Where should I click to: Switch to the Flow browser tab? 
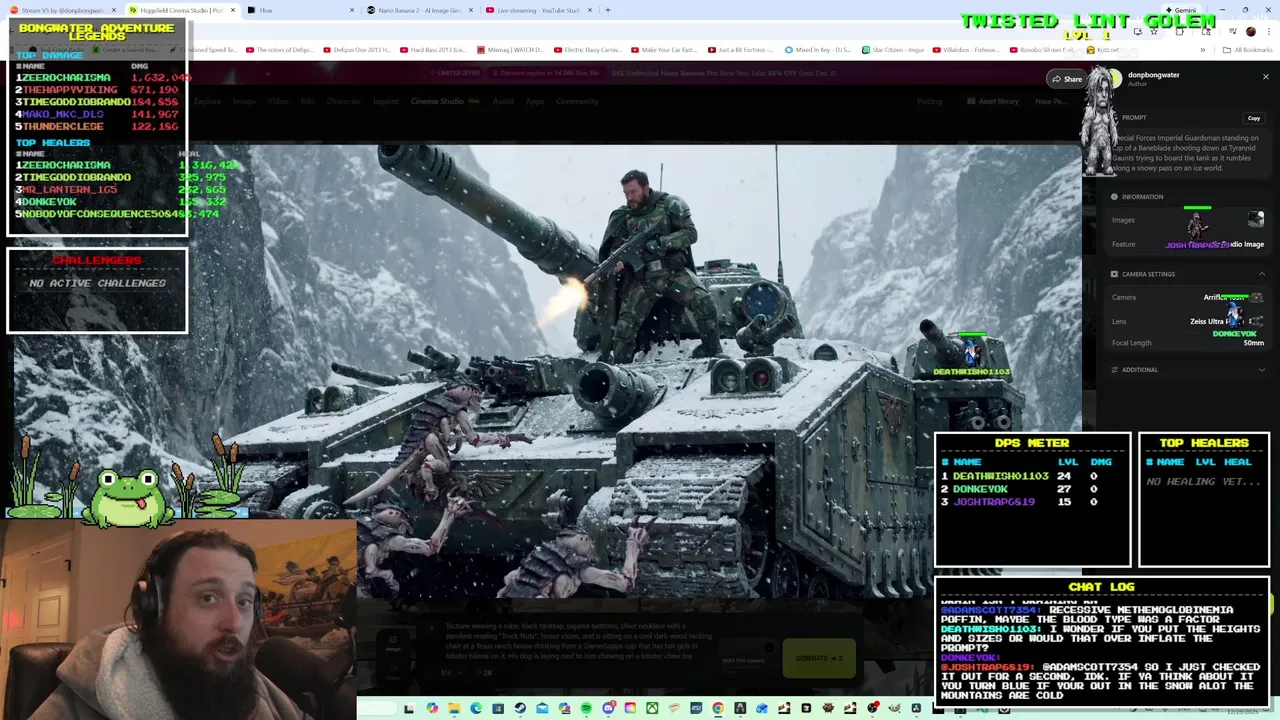(x=300, y=10)
